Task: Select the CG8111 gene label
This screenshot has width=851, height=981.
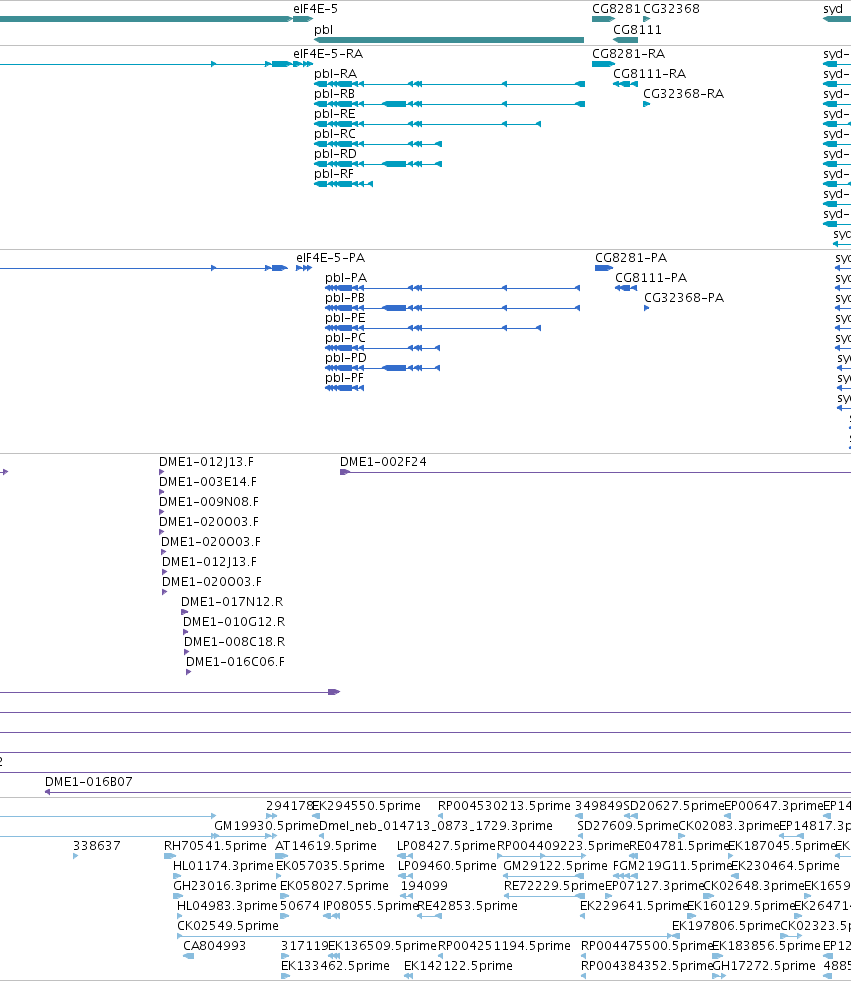Action: (637, 30)
